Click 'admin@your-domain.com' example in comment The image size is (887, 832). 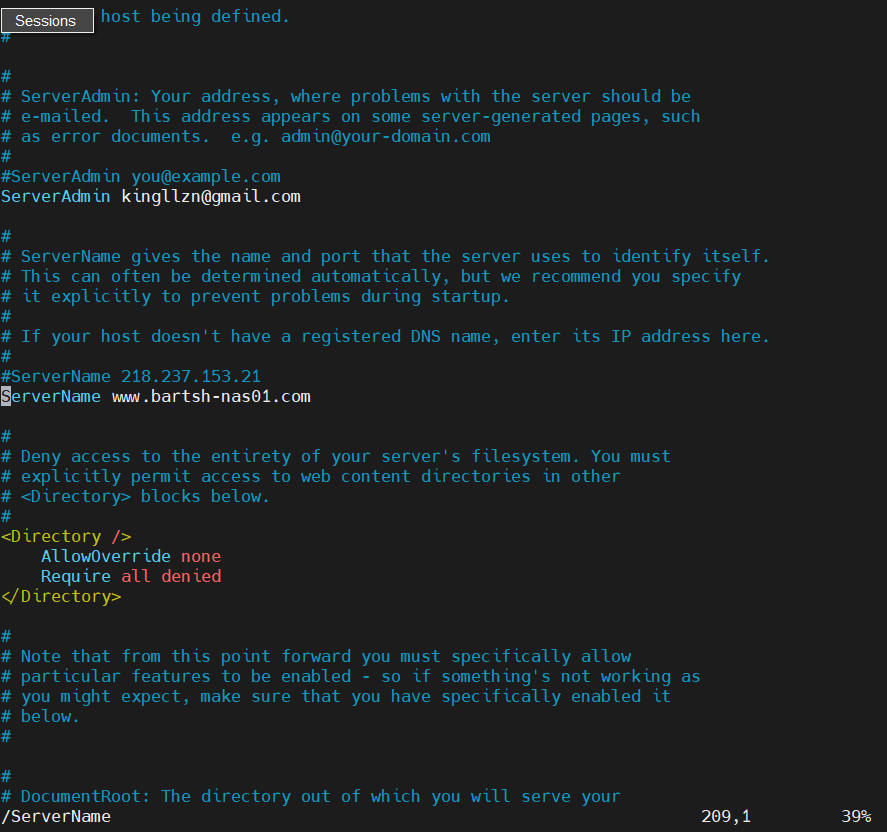pyautogui.click(x=386, y=137)
